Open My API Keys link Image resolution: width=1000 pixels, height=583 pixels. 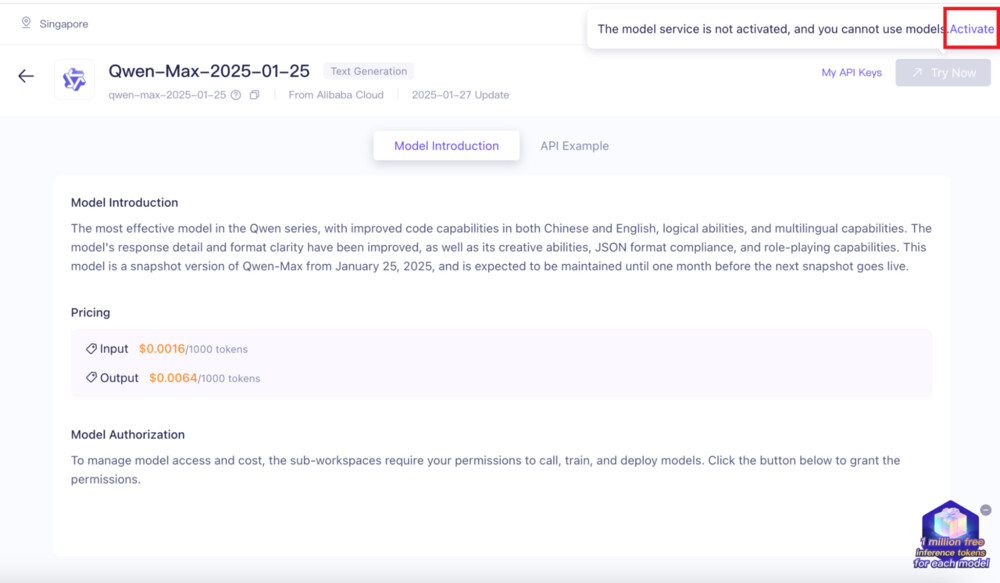click(851, 73)
